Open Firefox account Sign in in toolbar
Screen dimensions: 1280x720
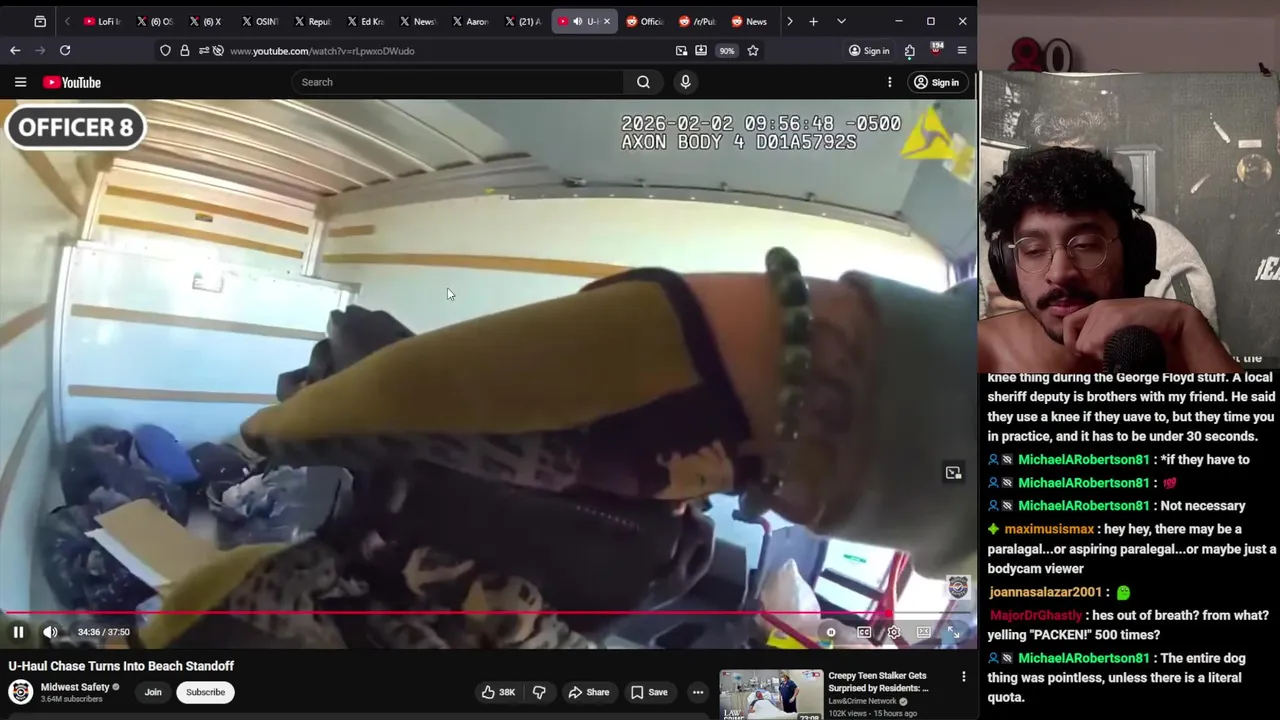pyautogui.click(x=869, y=51)
